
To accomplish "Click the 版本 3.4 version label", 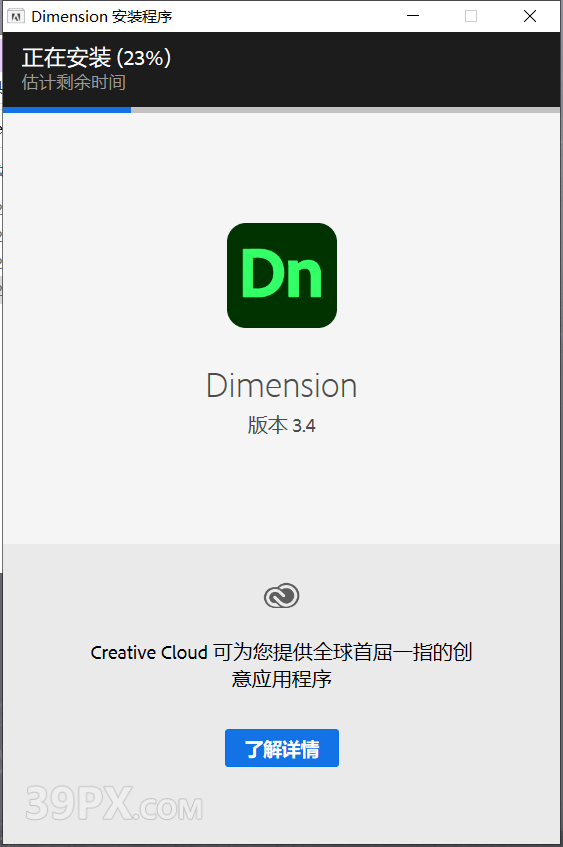I will click(x=282, y=426).
